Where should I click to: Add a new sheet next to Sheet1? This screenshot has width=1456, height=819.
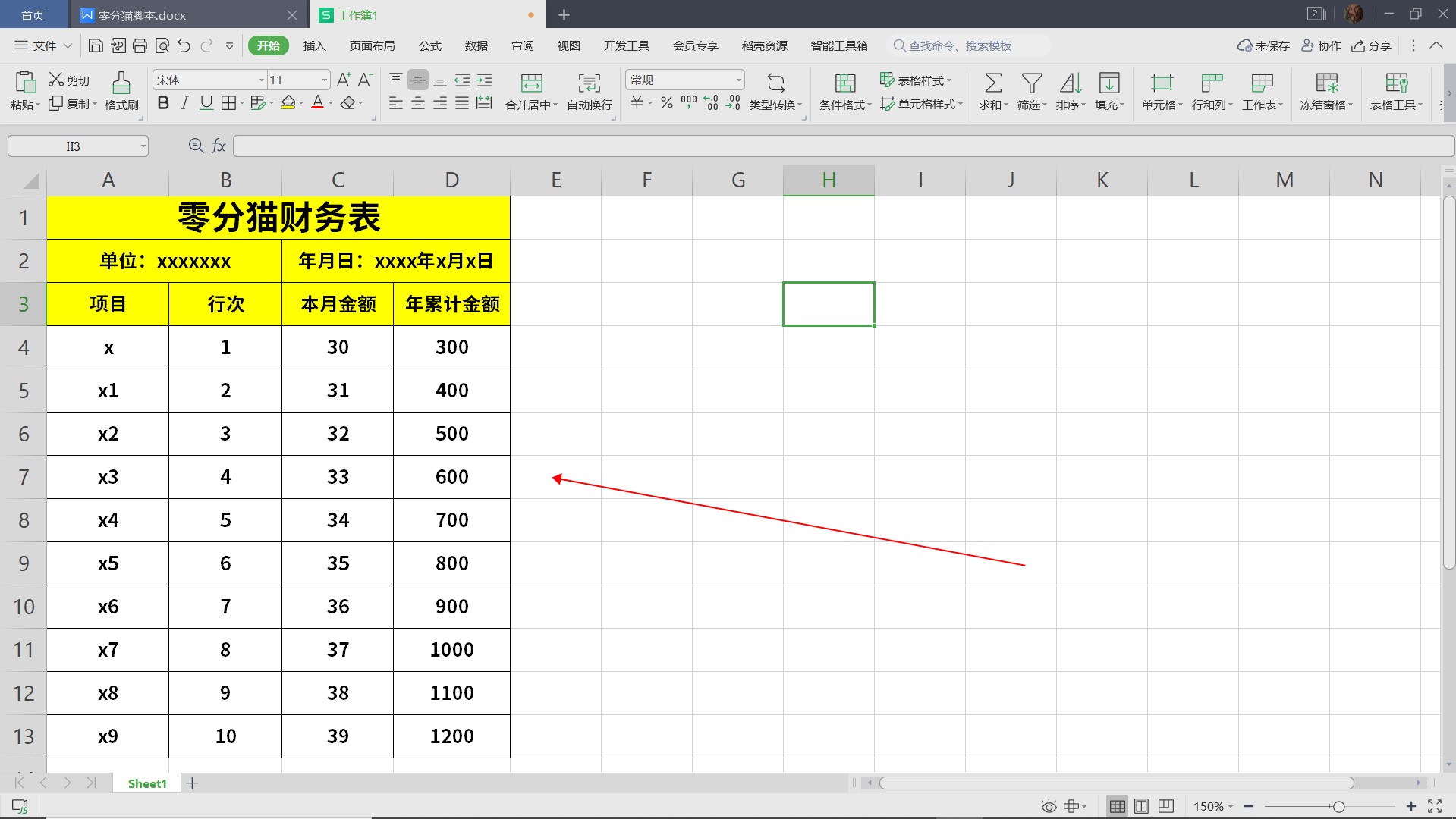pos(193,783)
